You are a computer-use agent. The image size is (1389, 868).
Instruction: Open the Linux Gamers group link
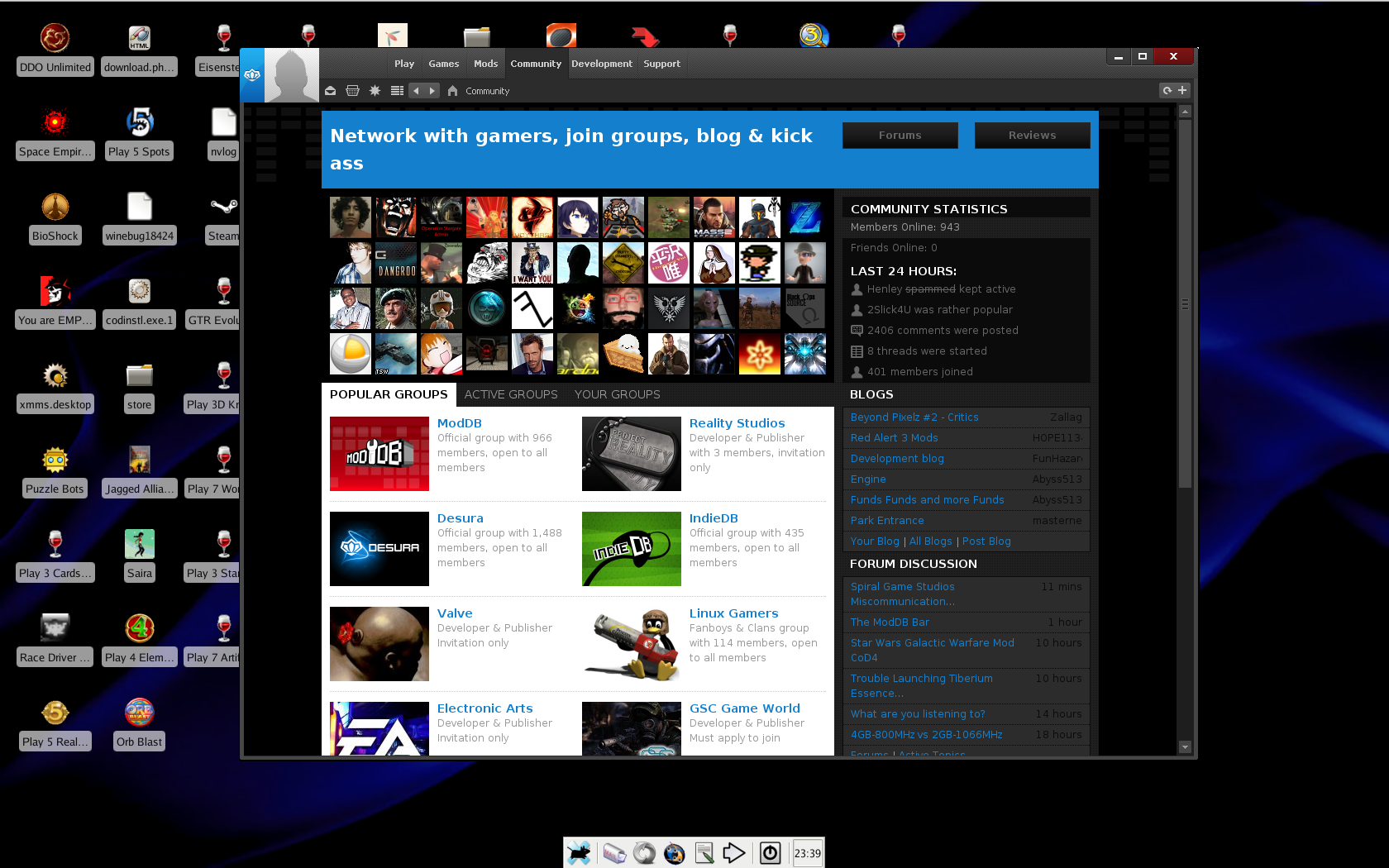pyautogui.click(x=733, y=613)
